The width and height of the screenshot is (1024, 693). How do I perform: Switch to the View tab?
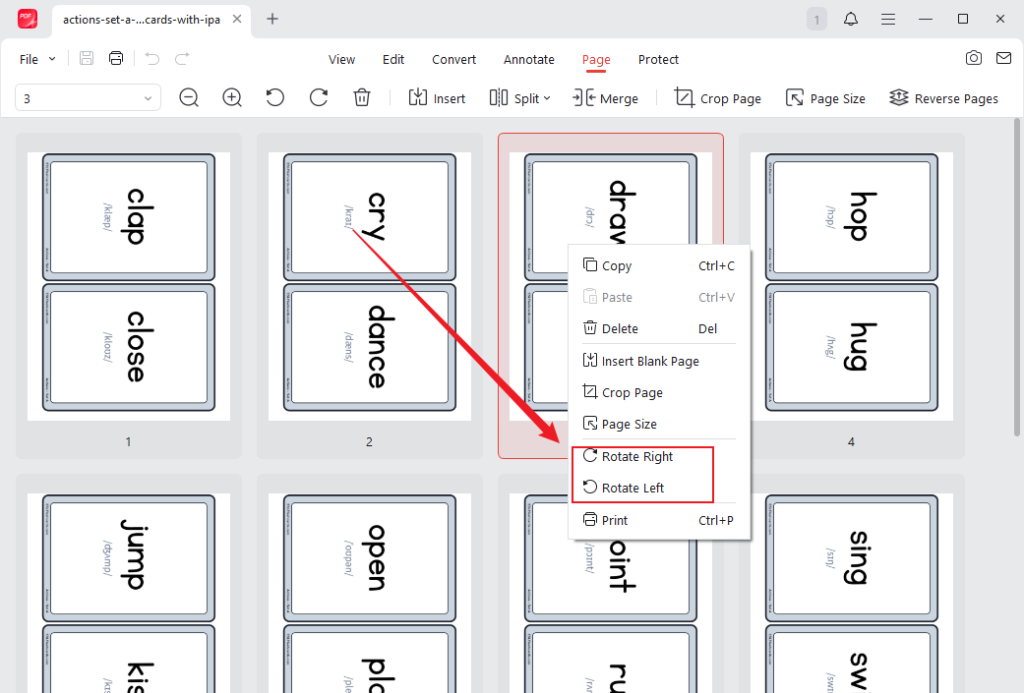342,59
